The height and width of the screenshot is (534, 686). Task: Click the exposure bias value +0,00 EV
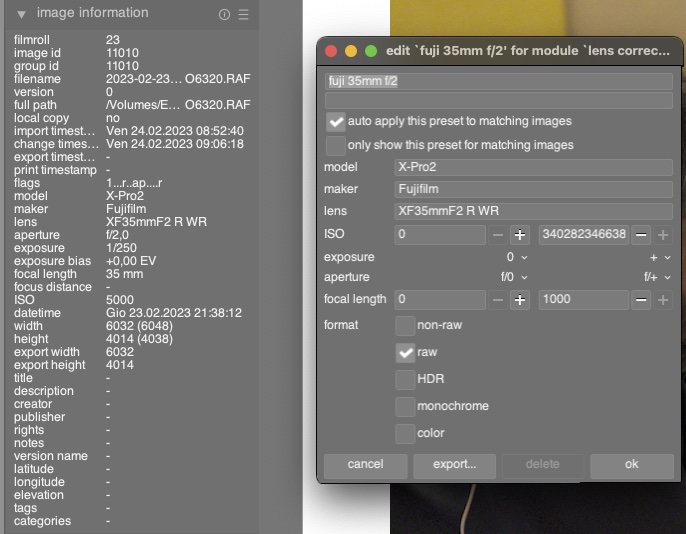[131, 261]
